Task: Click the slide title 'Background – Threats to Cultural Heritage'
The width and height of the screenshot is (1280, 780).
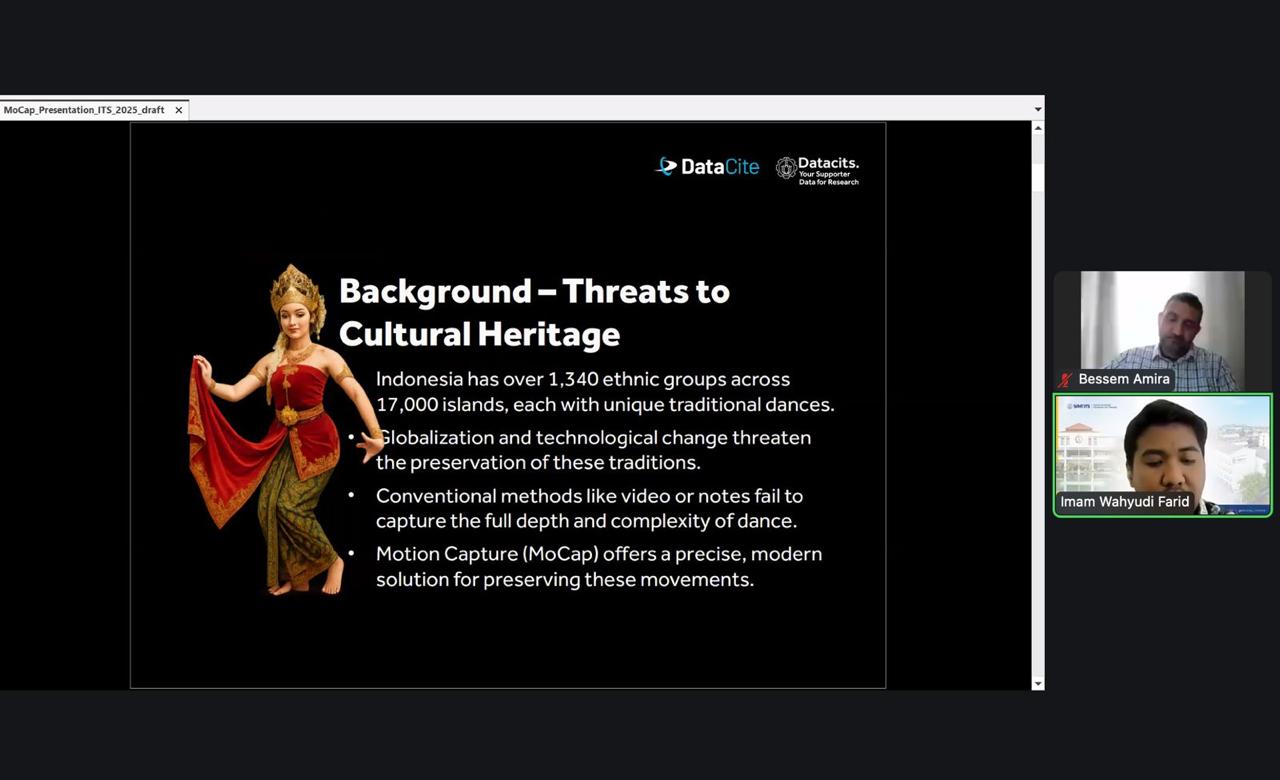Action: coord(534,312)
